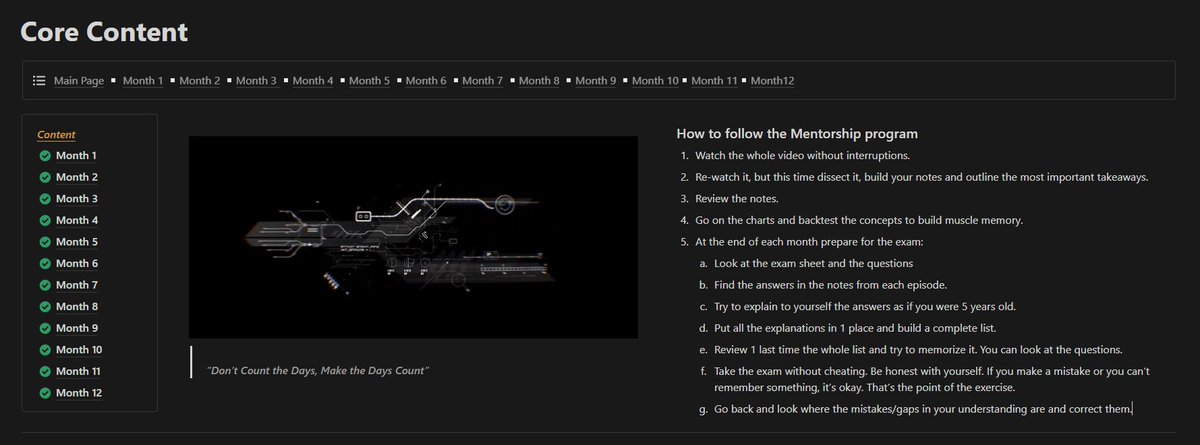Viewport: 1200px width, 445px height.
Task: Open Month 11 from the top navigation bar
Action: 714,81
